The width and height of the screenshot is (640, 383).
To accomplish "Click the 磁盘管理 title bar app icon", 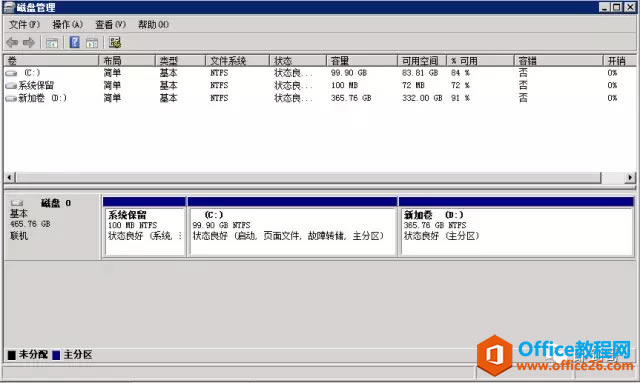I will coord(9,7).
